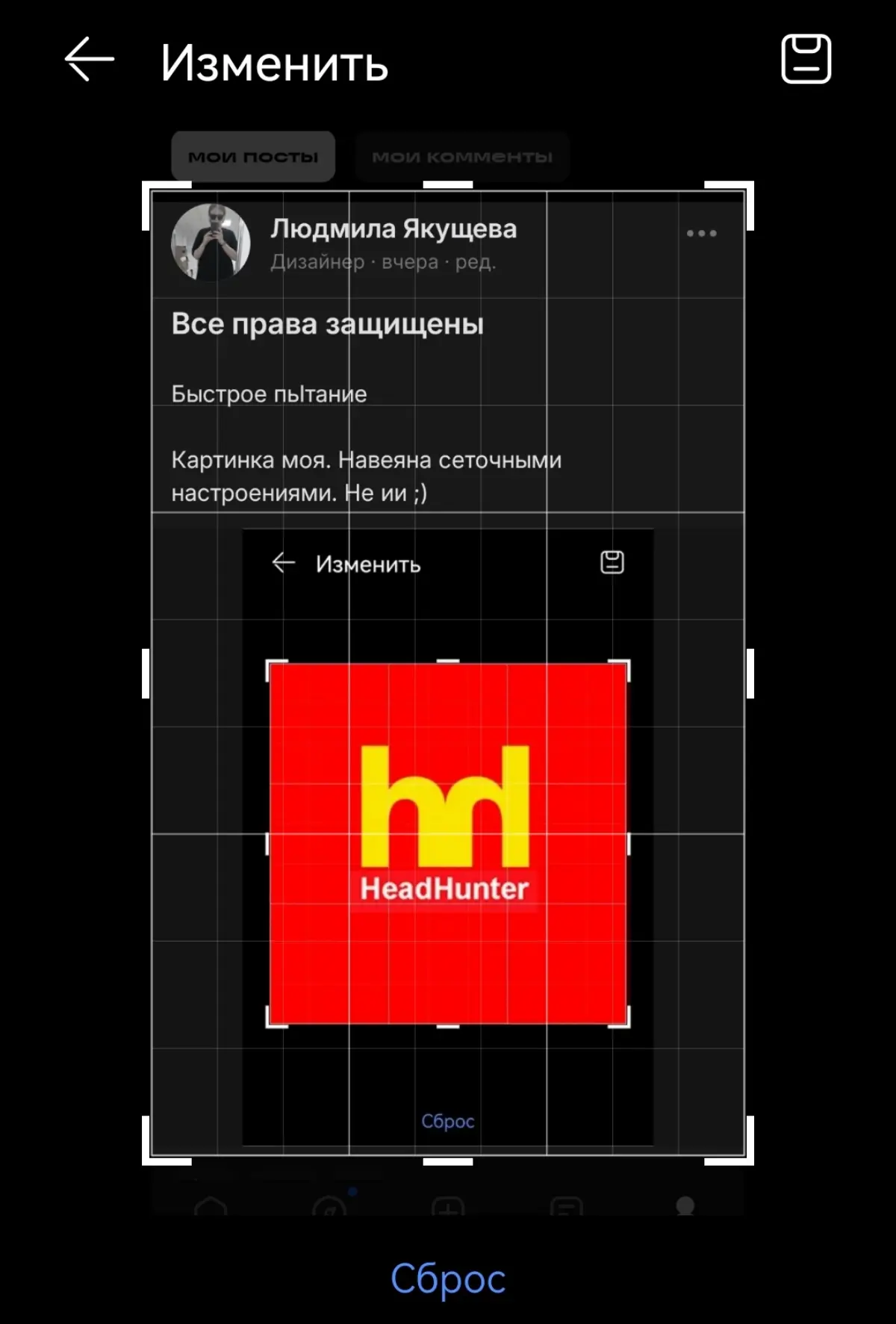Click the top-right corner handle of the outer crop frame
The image size is (896, 1324).
pyautogui.click(x=730, y=205)
